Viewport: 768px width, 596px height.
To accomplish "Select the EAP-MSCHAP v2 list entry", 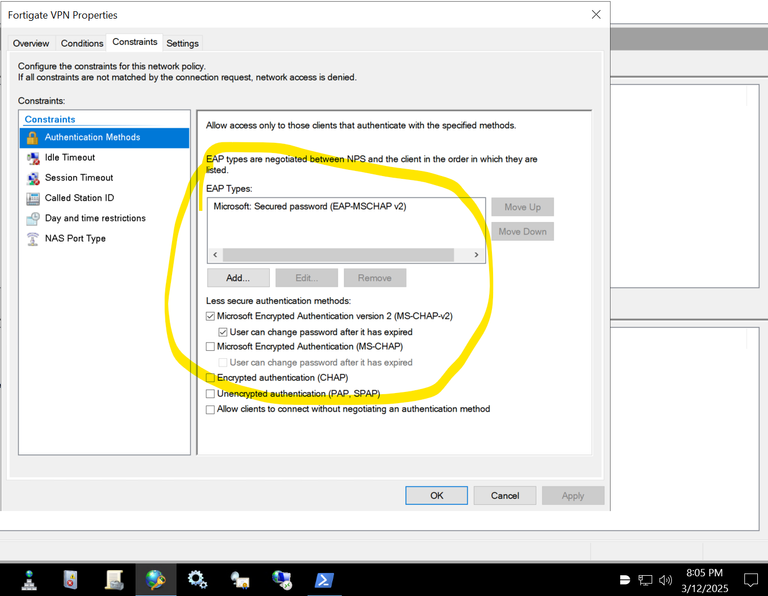I will [310, 207].
